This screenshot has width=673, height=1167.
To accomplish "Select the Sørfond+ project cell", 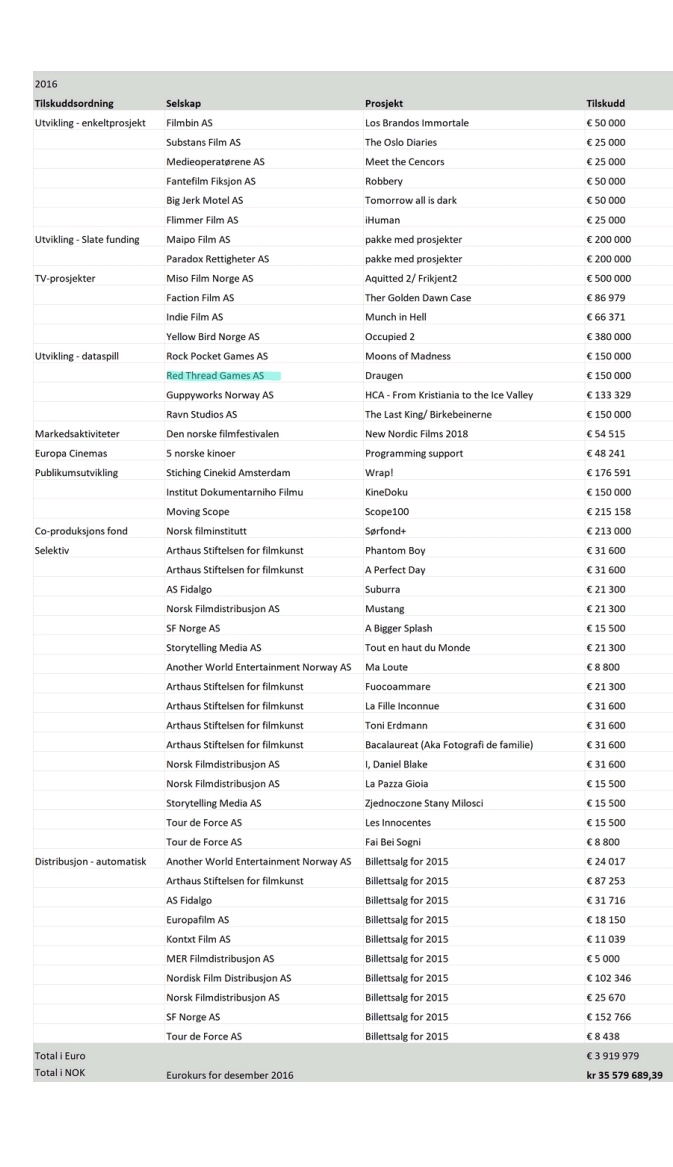I will [386, 531].
